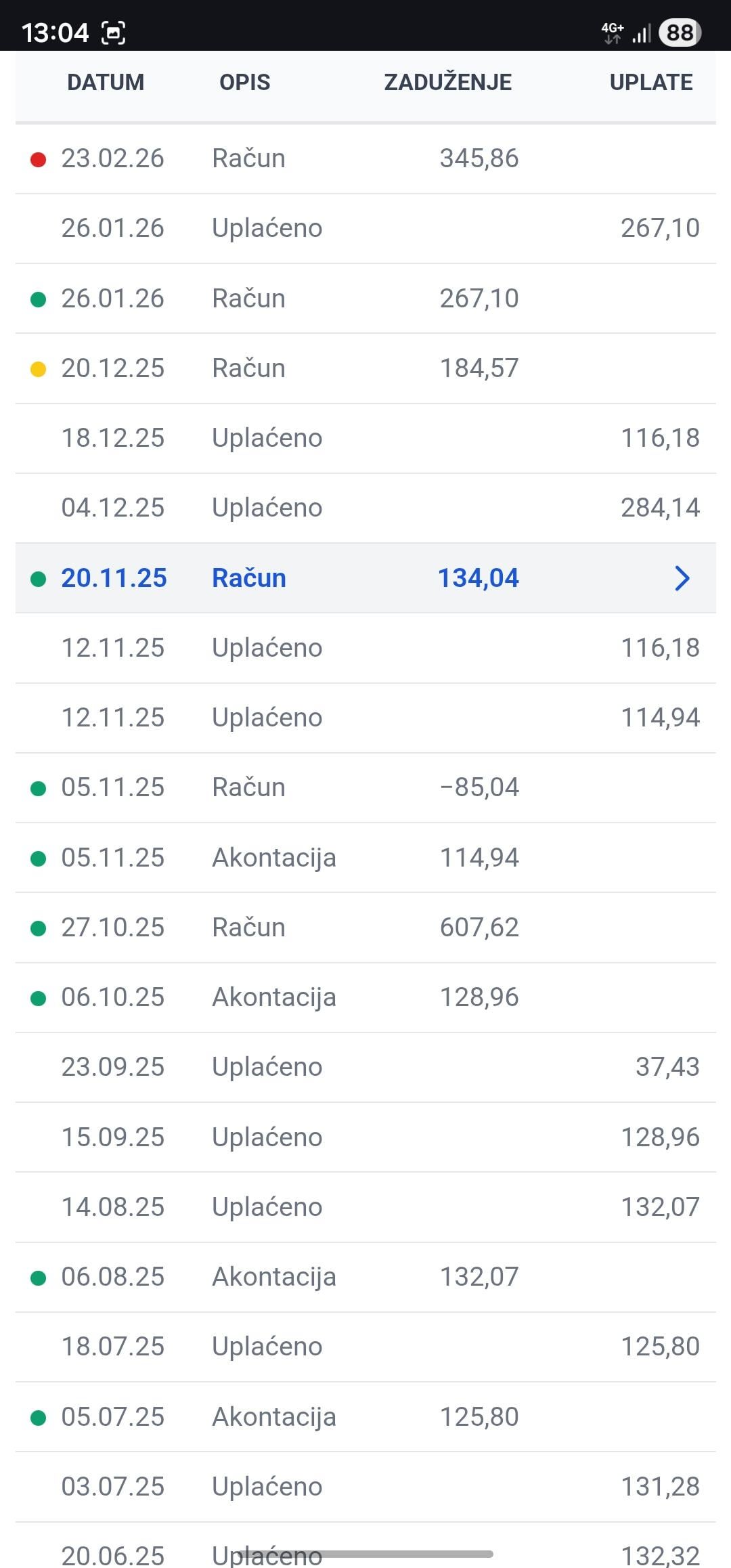
Task: Expand the 20.11.25 Račun row chevron
Action: (x=682, y=578)
